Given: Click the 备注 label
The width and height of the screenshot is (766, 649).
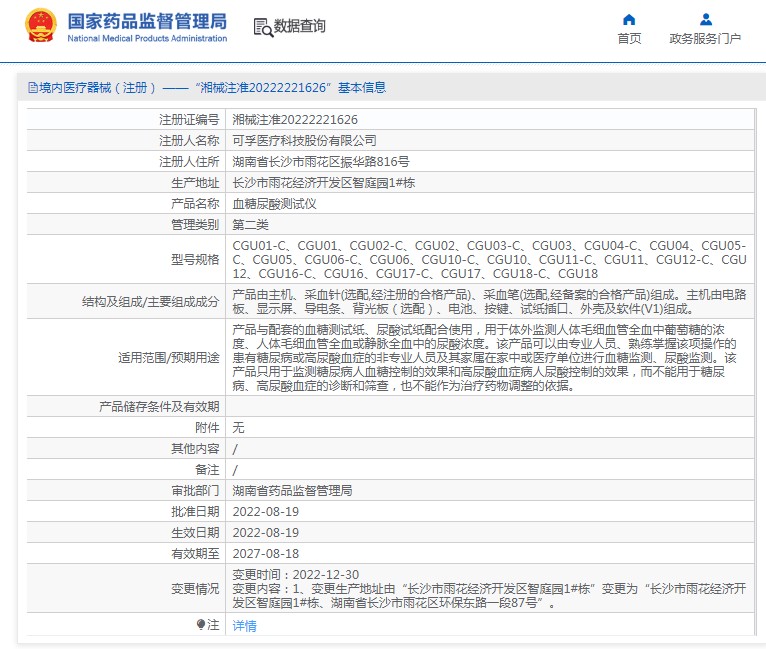Looking at the screenshot, I should (207, 469).
